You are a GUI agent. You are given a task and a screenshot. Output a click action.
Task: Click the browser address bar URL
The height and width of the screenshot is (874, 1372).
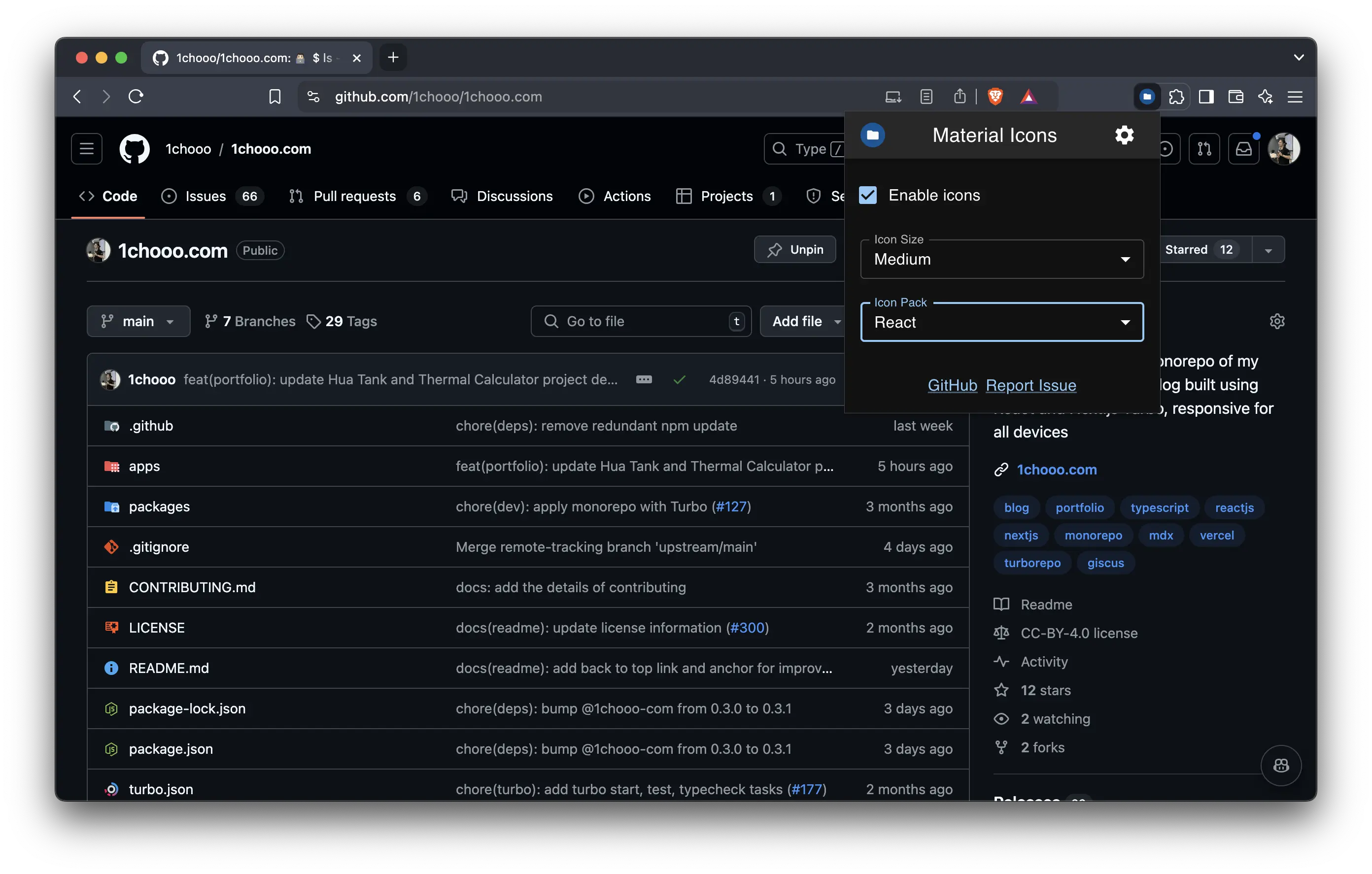click(438, 97)
